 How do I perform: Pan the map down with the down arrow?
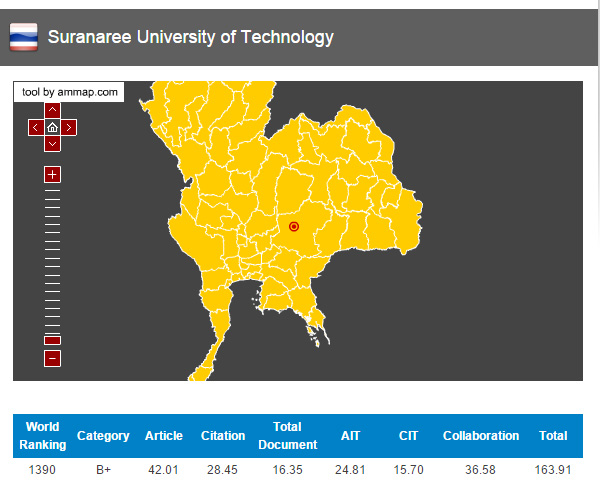click(52, 144)
